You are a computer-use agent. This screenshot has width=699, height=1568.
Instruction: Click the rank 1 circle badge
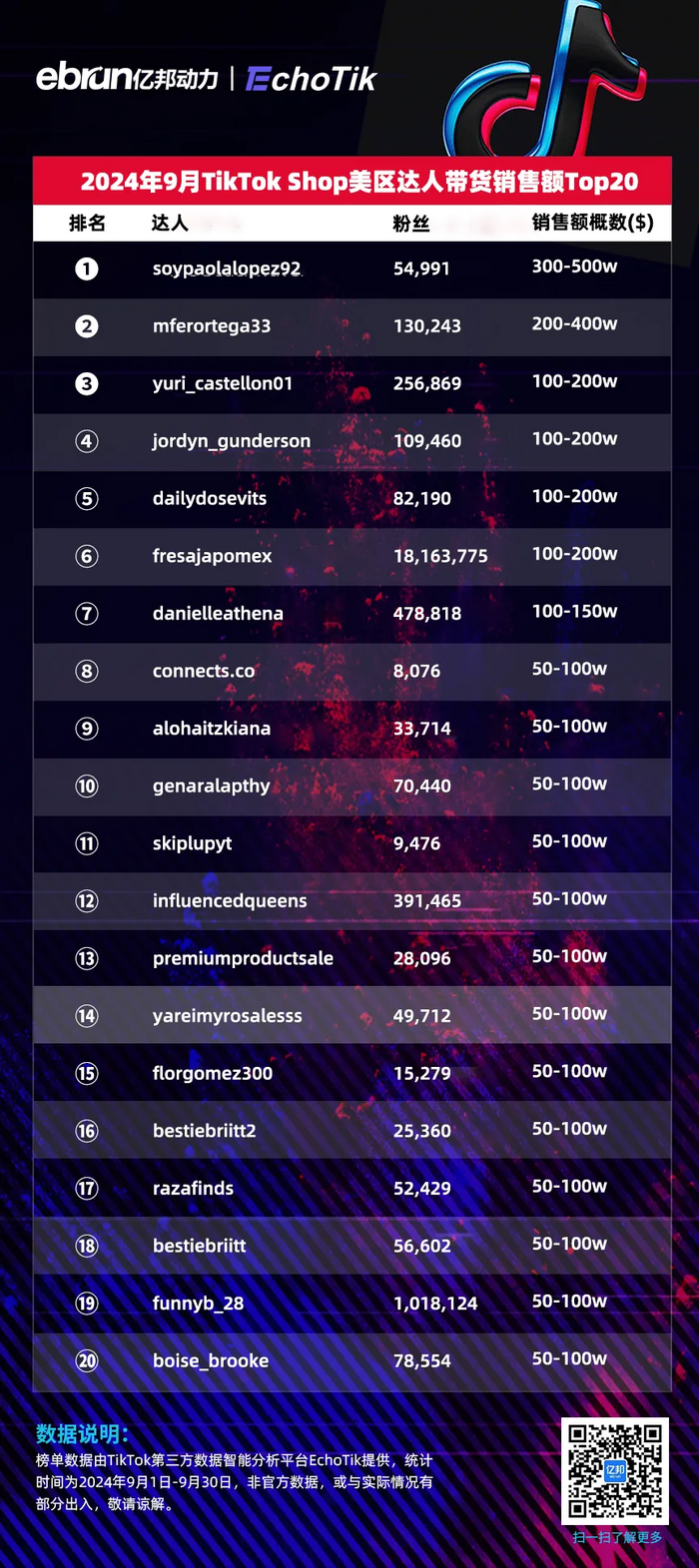pos(87,268)
